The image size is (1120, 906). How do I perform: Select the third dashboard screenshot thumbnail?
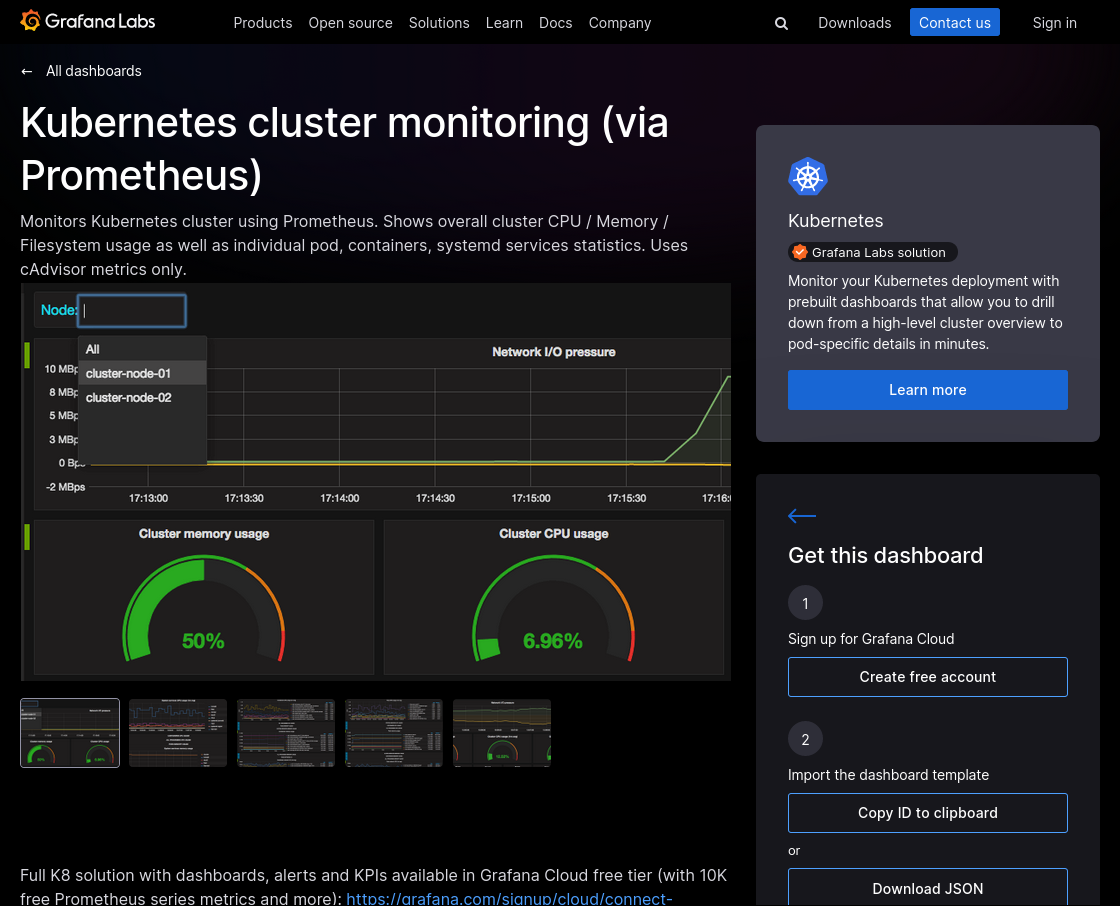286,733
